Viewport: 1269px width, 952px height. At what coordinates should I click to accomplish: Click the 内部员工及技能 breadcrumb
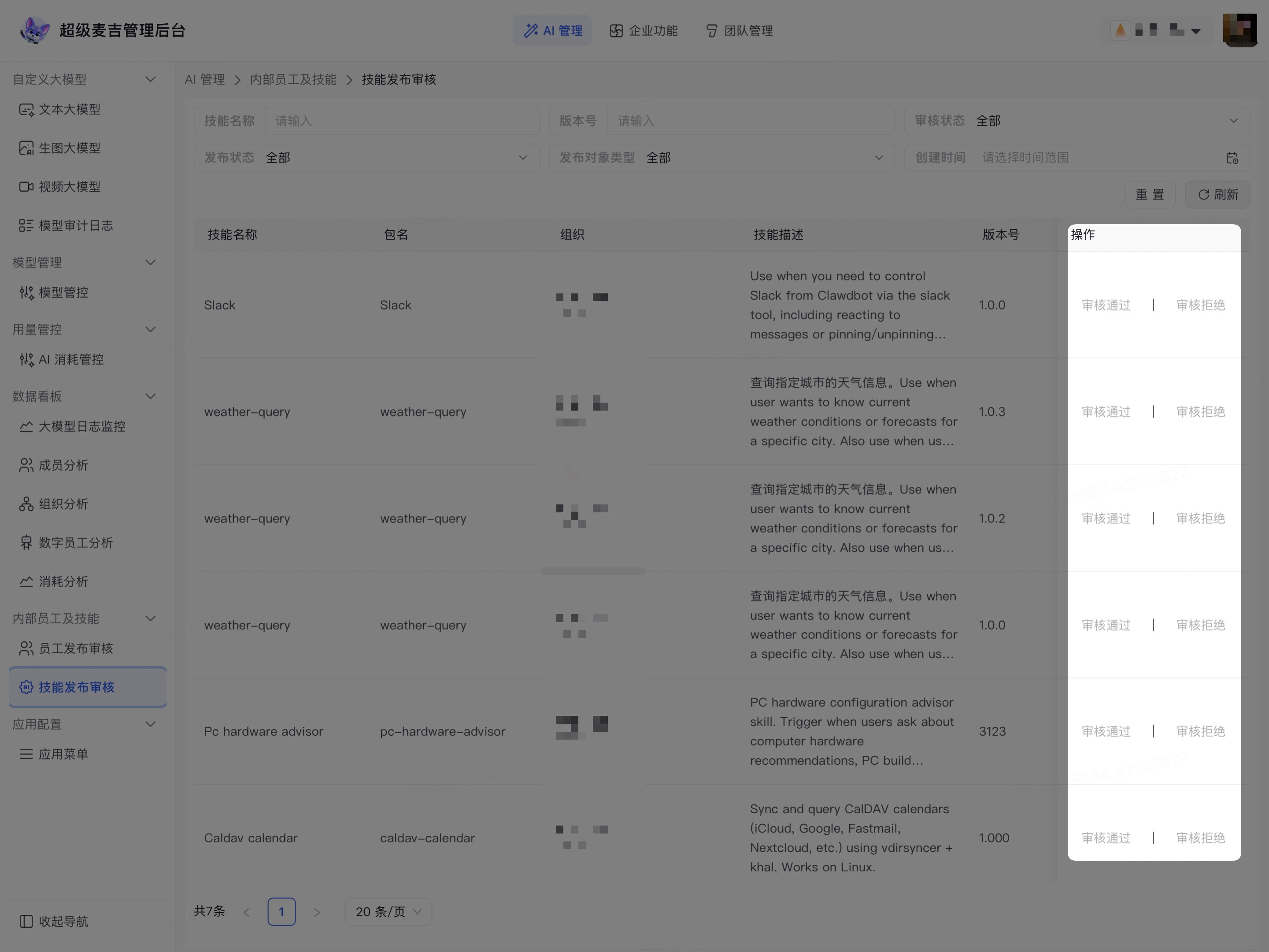[x=293, y=79]
